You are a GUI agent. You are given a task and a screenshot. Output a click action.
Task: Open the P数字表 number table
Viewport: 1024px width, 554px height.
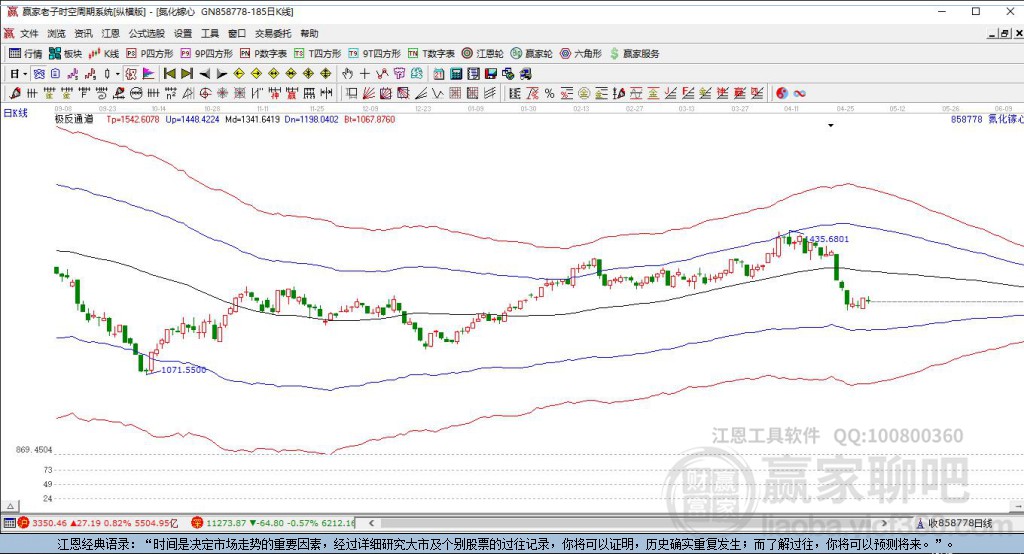click(263, 54)
